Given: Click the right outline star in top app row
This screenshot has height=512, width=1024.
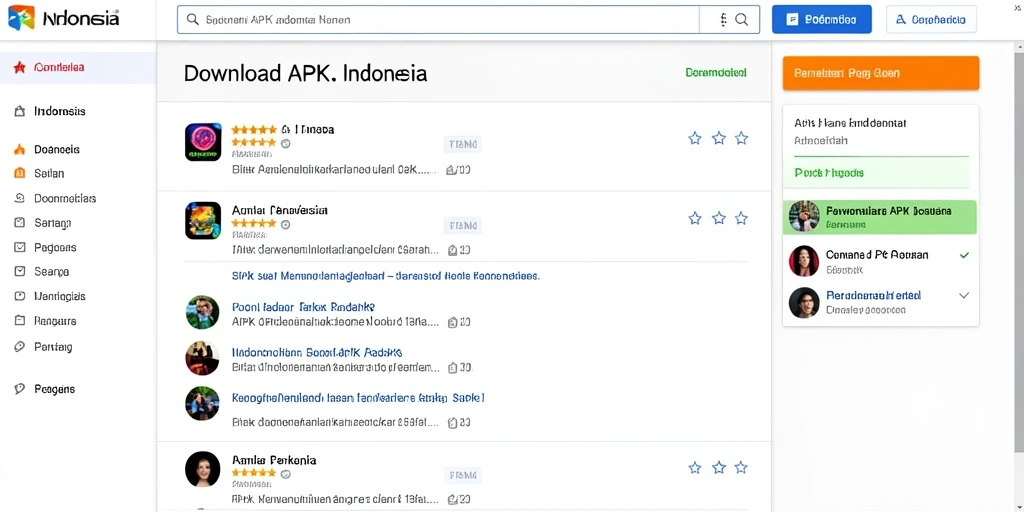Looking at the screenshot, I should (741, 138).
